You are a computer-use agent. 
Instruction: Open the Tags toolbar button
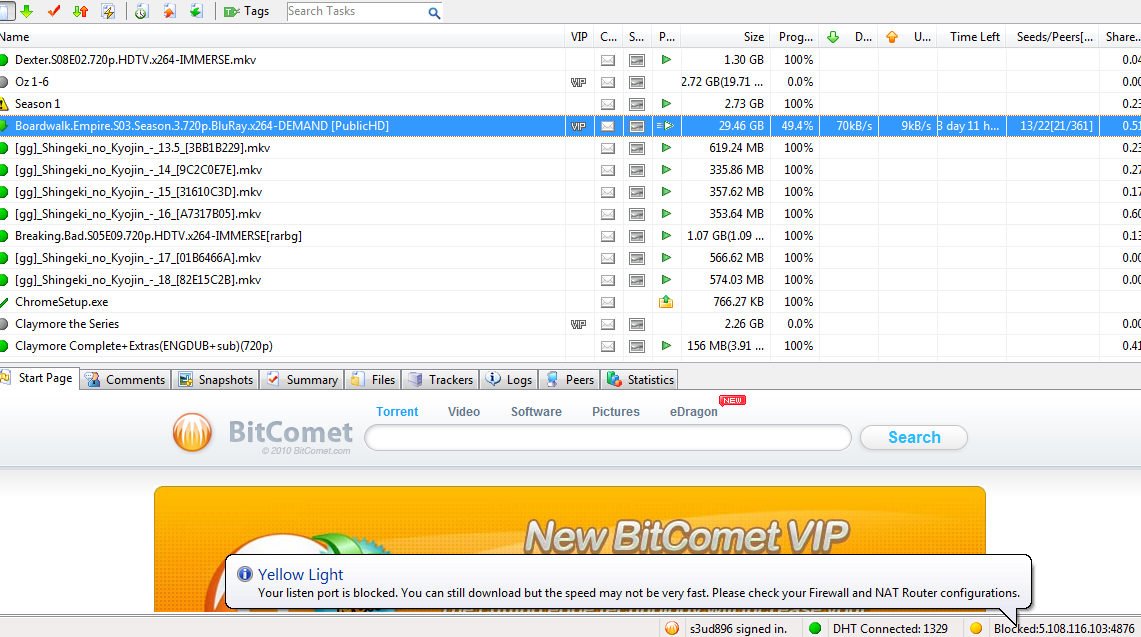pyautogui.click(x=247, y=11)
